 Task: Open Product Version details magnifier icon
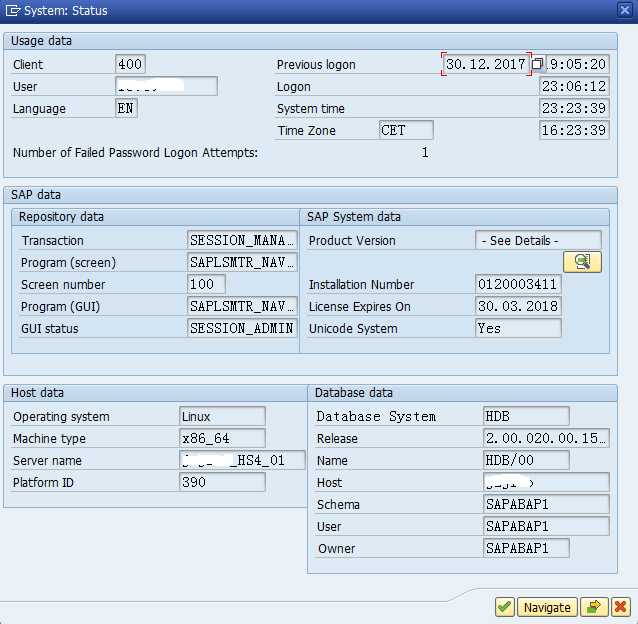click(582, 262)
